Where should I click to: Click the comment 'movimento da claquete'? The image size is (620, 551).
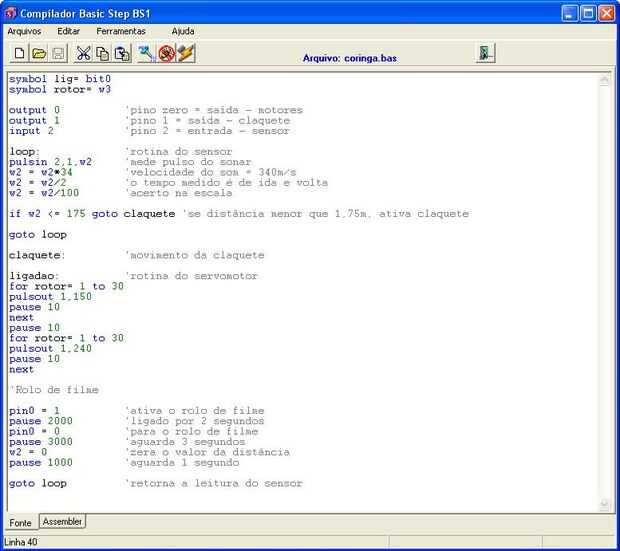(x=195, y=255)
